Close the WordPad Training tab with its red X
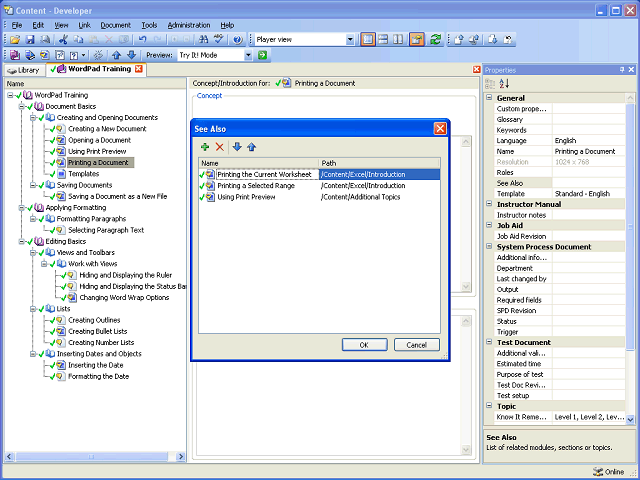Viewport: 640px width, 480px height. [139, 69]
